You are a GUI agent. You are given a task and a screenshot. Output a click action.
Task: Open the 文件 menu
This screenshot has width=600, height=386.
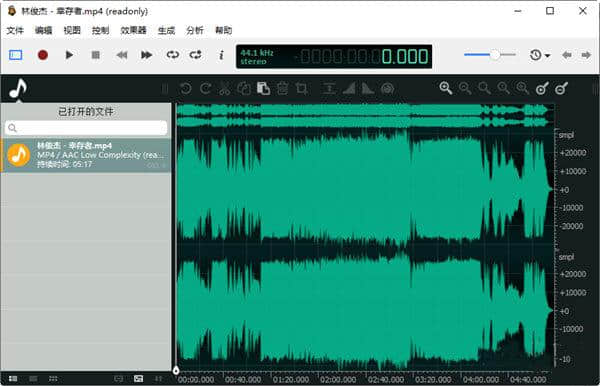[x=15, y=31]
